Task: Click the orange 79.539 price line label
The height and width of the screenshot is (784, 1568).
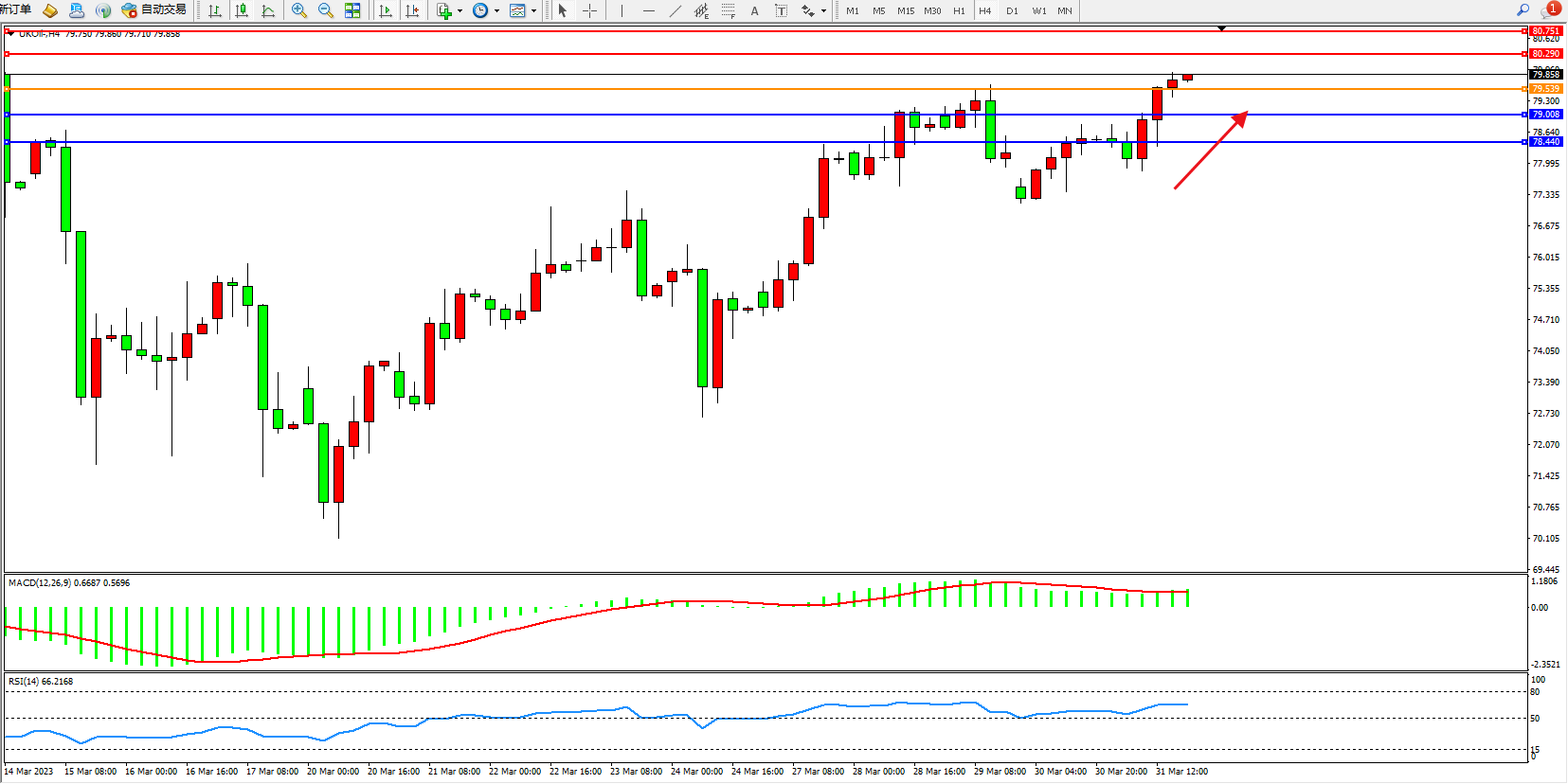Action: pos(1545,89)
